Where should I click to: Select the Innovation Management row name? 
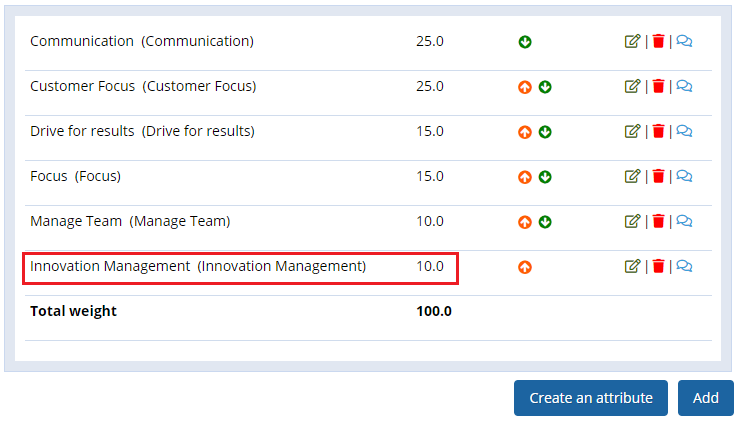(198, 266)
